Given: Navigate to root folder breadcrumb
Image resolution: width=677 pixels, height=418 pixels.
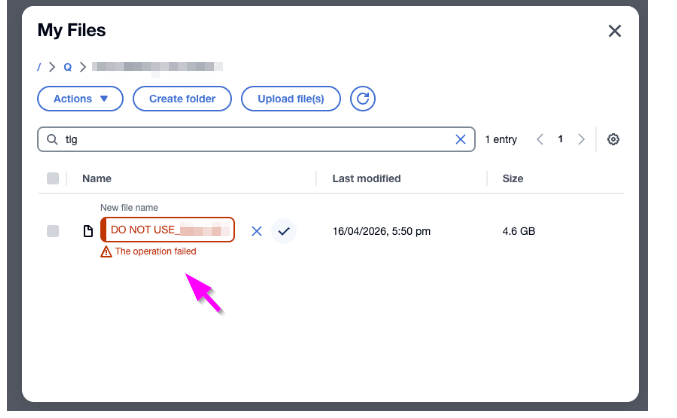Looking at the screenshot, I should pos(40,67).
